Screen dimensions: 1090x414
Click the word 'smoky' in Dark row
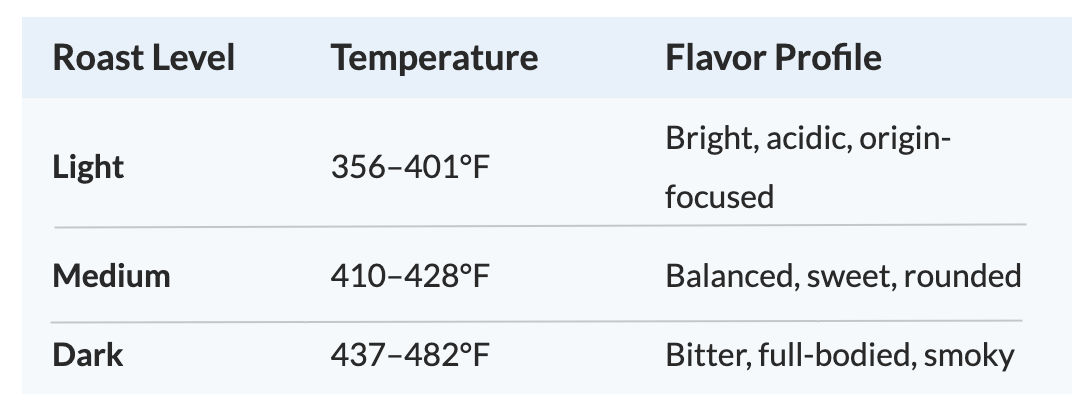[x=969, y=356]
